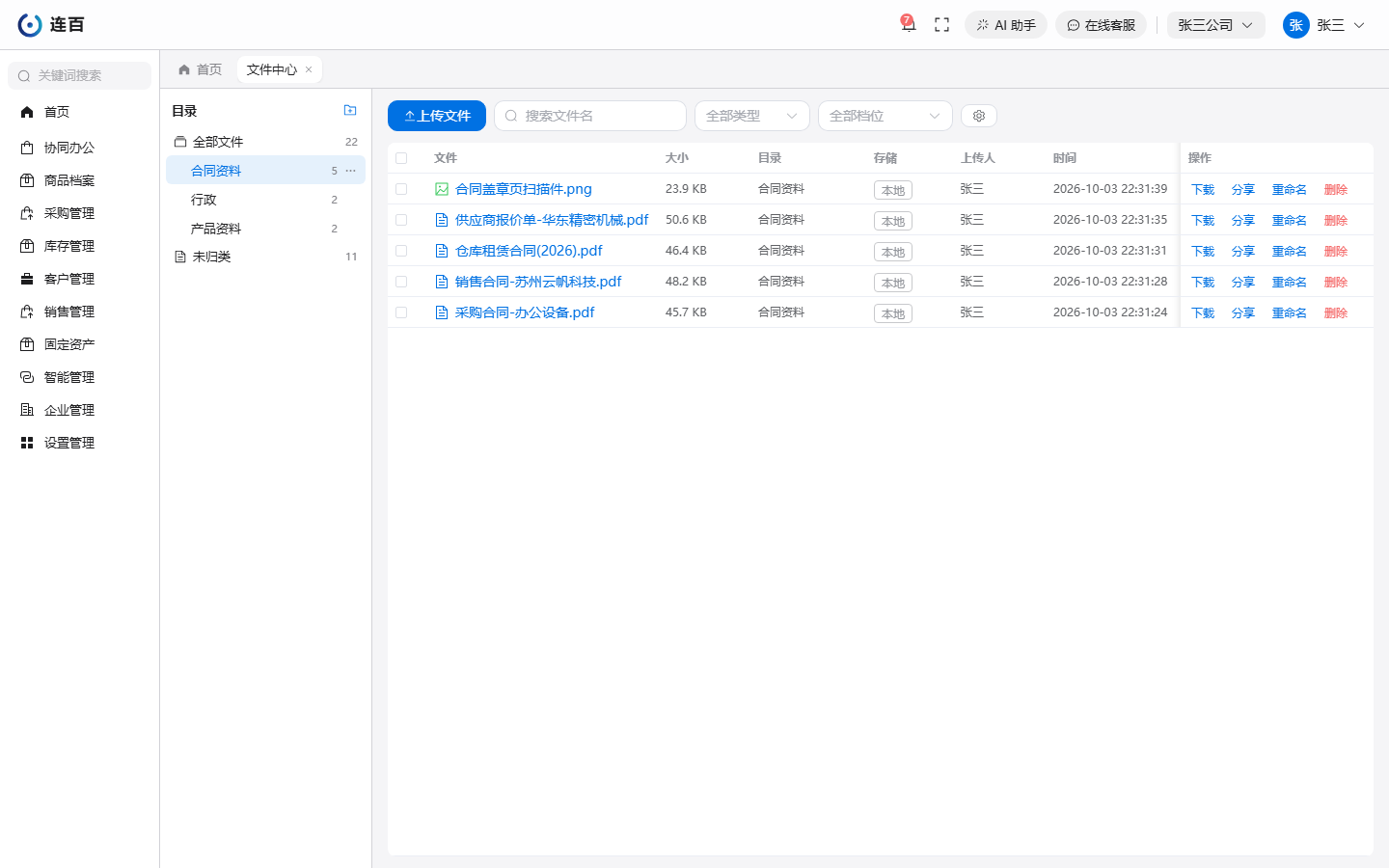Click the 上传文件 button
The image size is (1389, 868).
tap(437, 116)
